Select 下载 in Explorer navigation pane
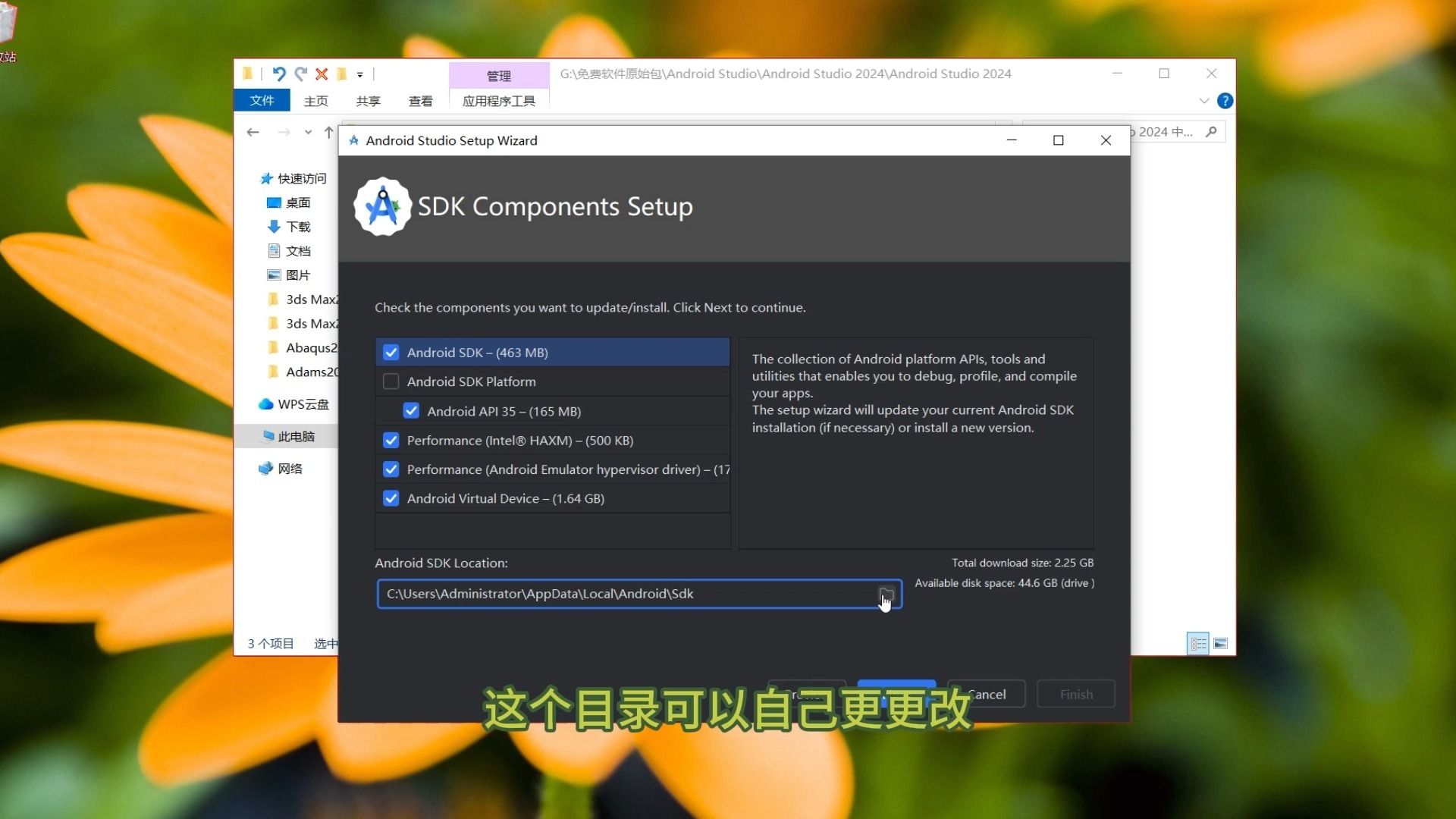This screenshot has width=1456, height=819. [x=289, y=227]
